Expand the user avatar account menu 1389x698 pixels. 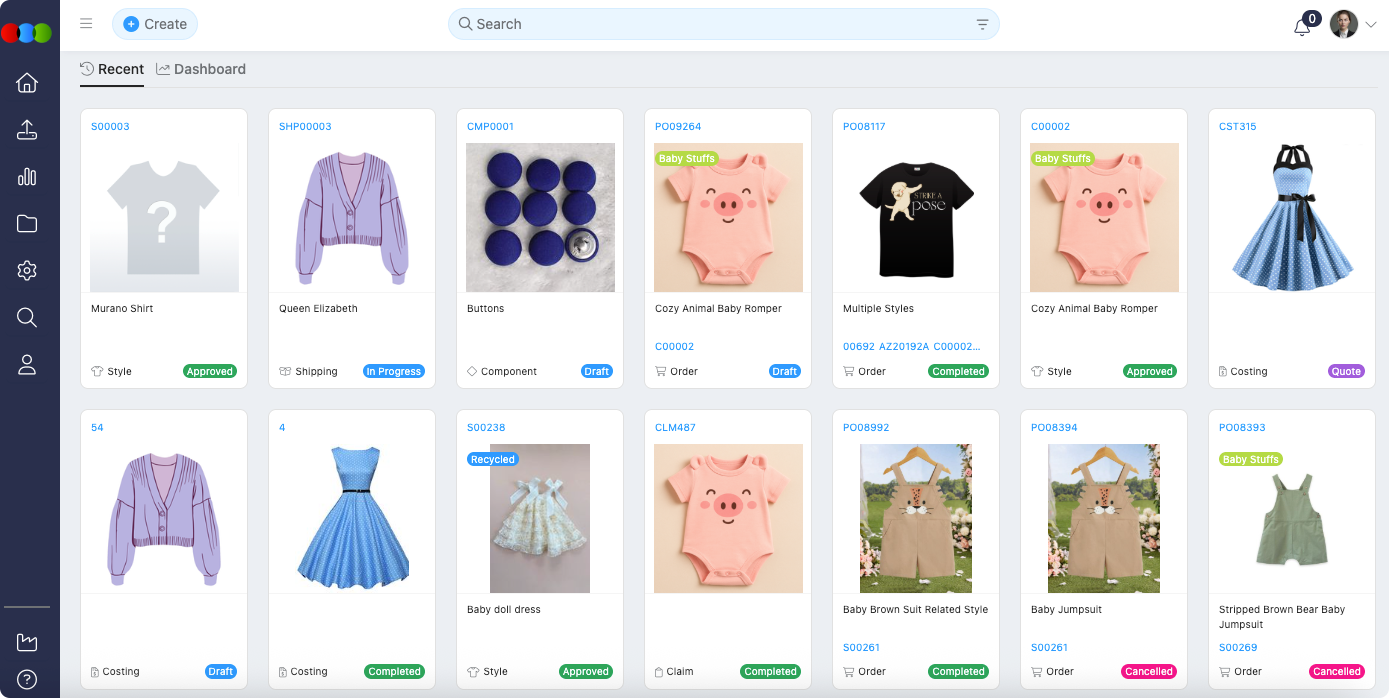pyautogui.click(x=1353, y=25)
